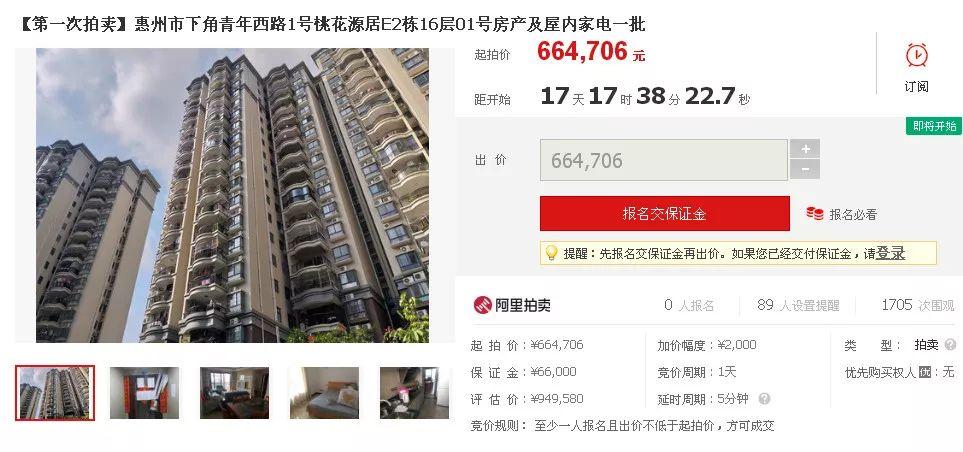Click the alarm clock subscribe icon
Image resolution: width=963 pixels, height=452 pixels.
click(x=917, y=55)
